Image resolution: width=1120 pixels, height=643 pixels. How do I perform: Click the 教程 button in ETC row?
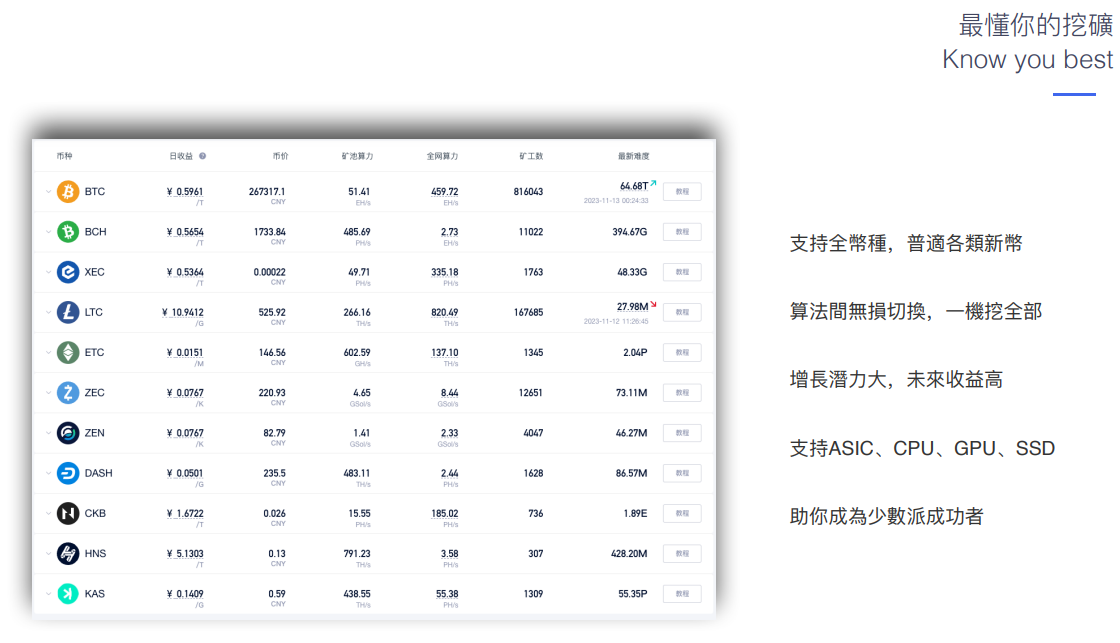click(x=682, y=352)
